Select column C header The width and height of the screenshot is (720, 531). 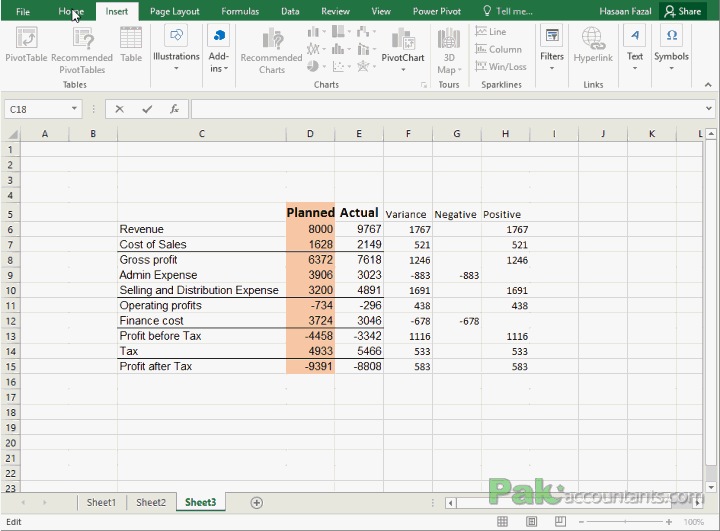tap(202, 134)
